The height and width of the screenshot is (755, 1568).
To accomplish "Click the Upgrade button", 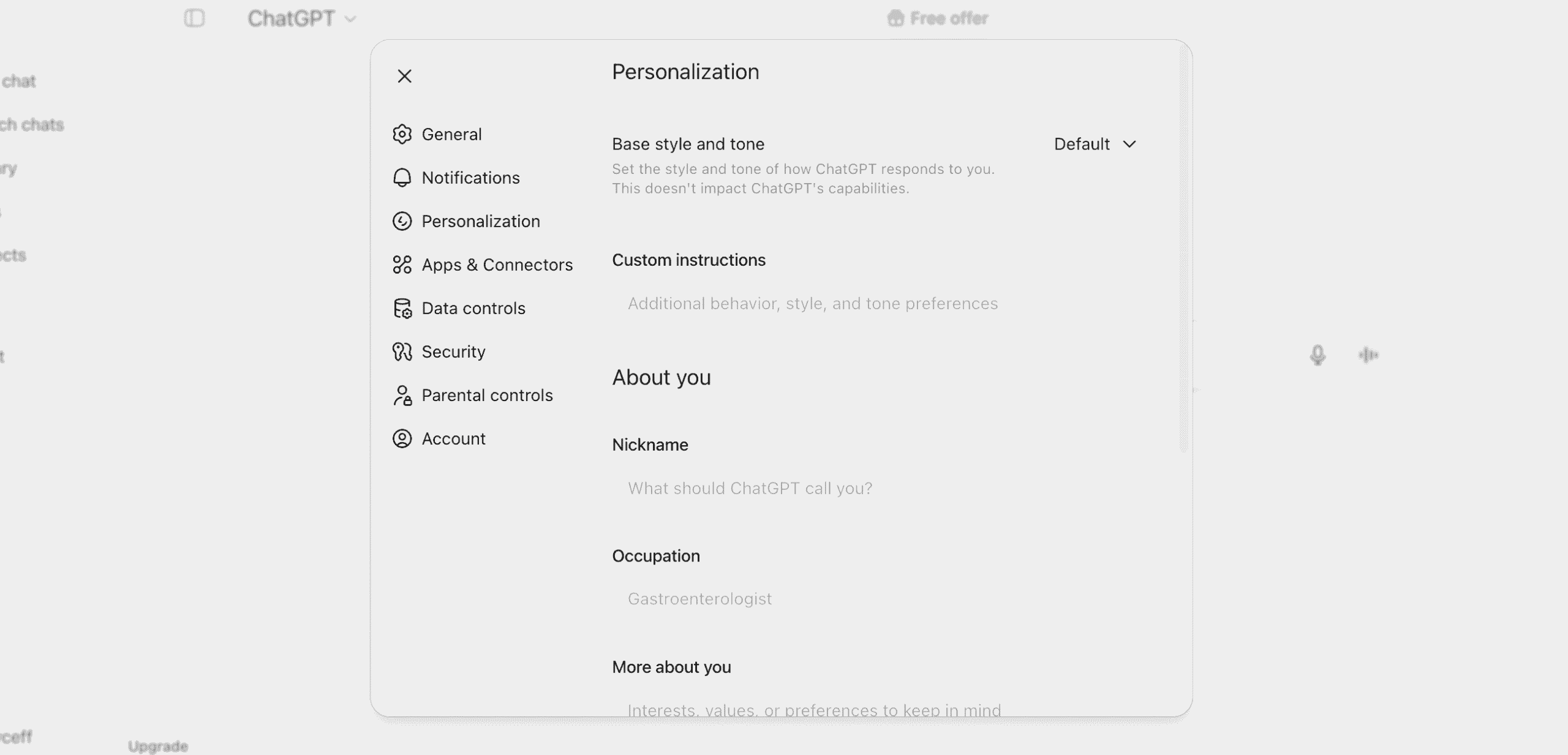I will 158,746.
